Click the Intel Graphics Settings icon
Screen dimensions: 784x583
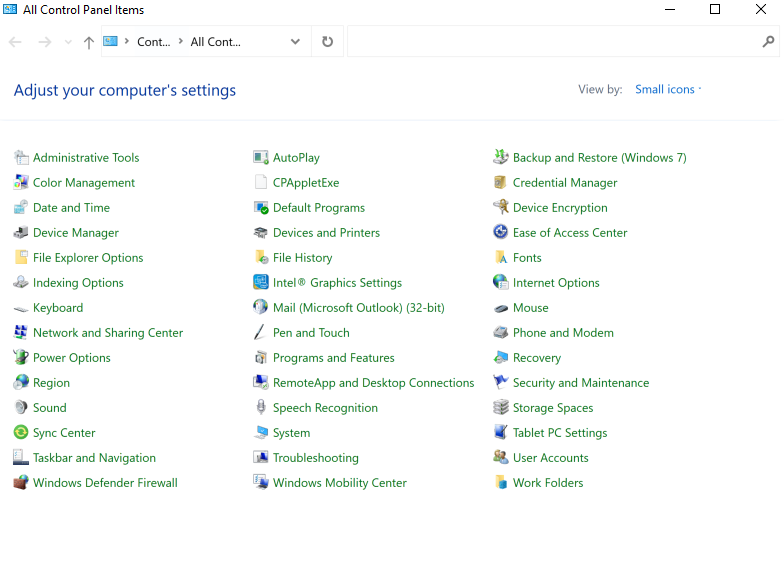261,283
